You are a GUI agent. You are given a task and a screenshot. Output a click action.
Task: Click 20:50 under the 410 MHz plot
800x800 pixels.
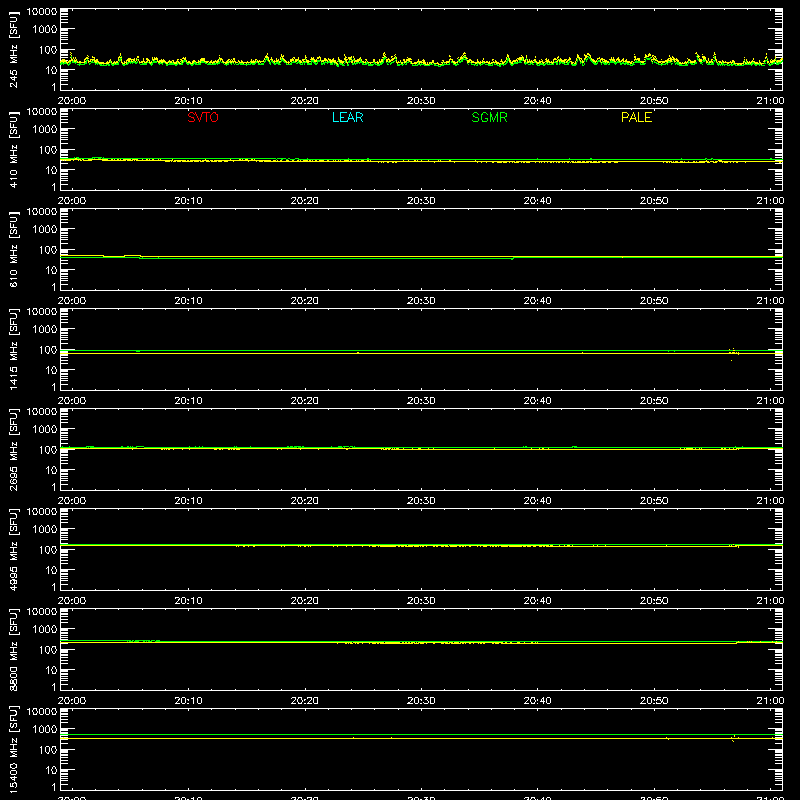[x=654, y=201]
